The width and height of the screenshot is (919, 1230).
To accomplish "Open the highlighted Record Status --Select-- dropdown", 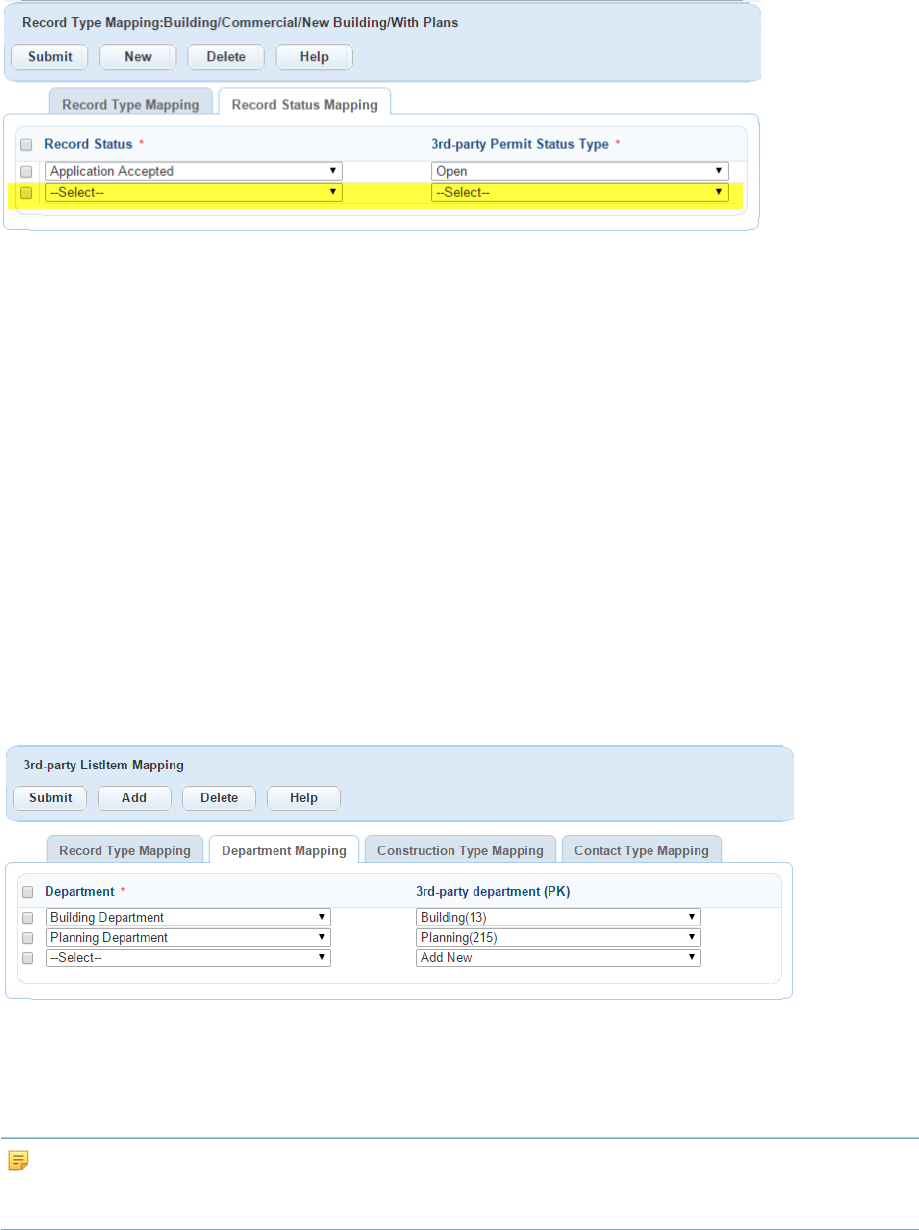I will (x=194, y=192).
